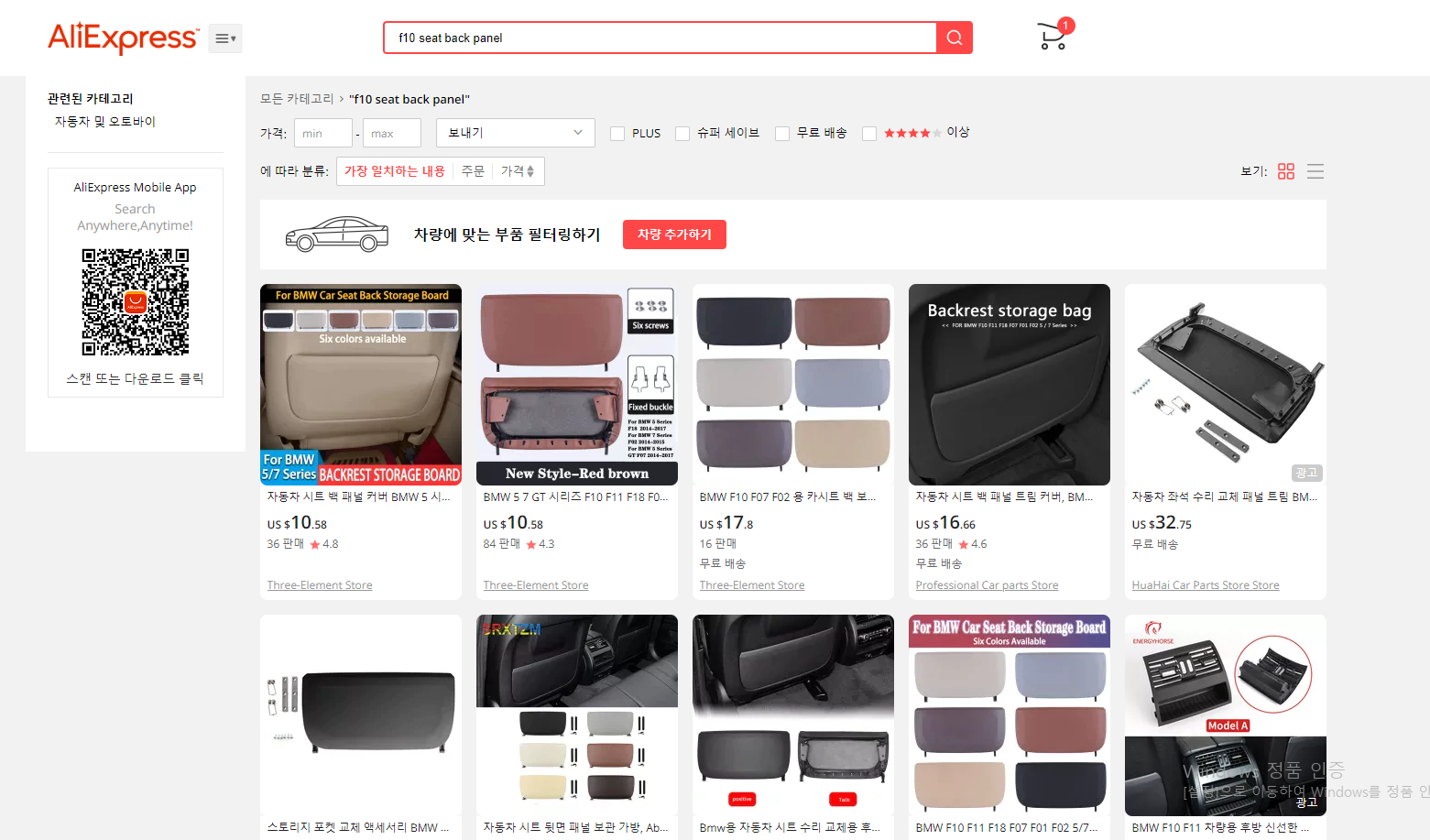The image size is (1430, 840).
Task: Open the 자동차 시트 백 패널 트림 커버 title
Action: pyautogui.click(x=1005, y=496)
